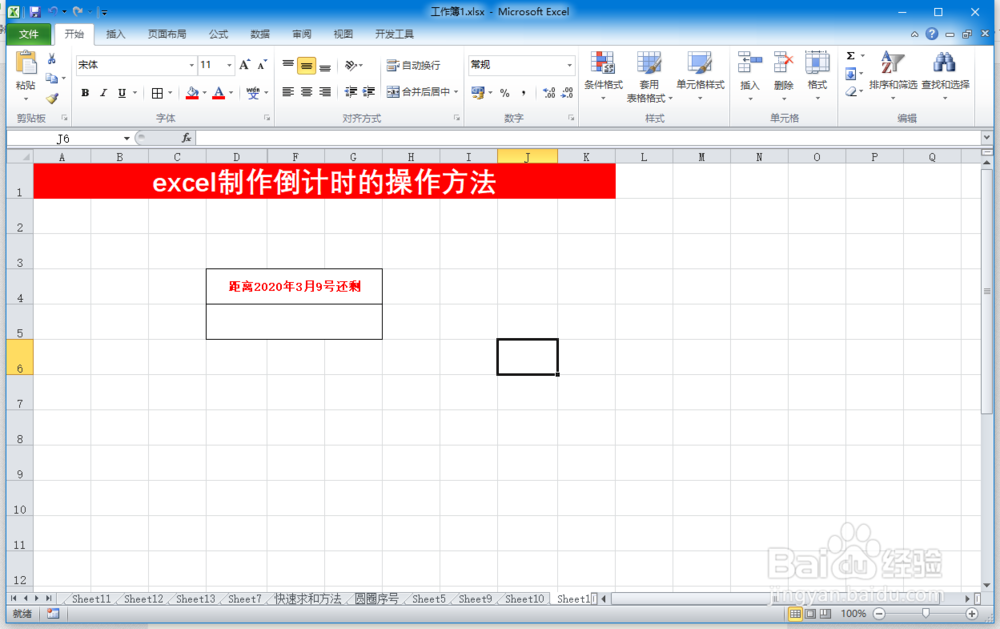Switch to the Data (数据) tab
Image resolution: width=1000 pixels, height=629 pixels.
tap(260, 34)
